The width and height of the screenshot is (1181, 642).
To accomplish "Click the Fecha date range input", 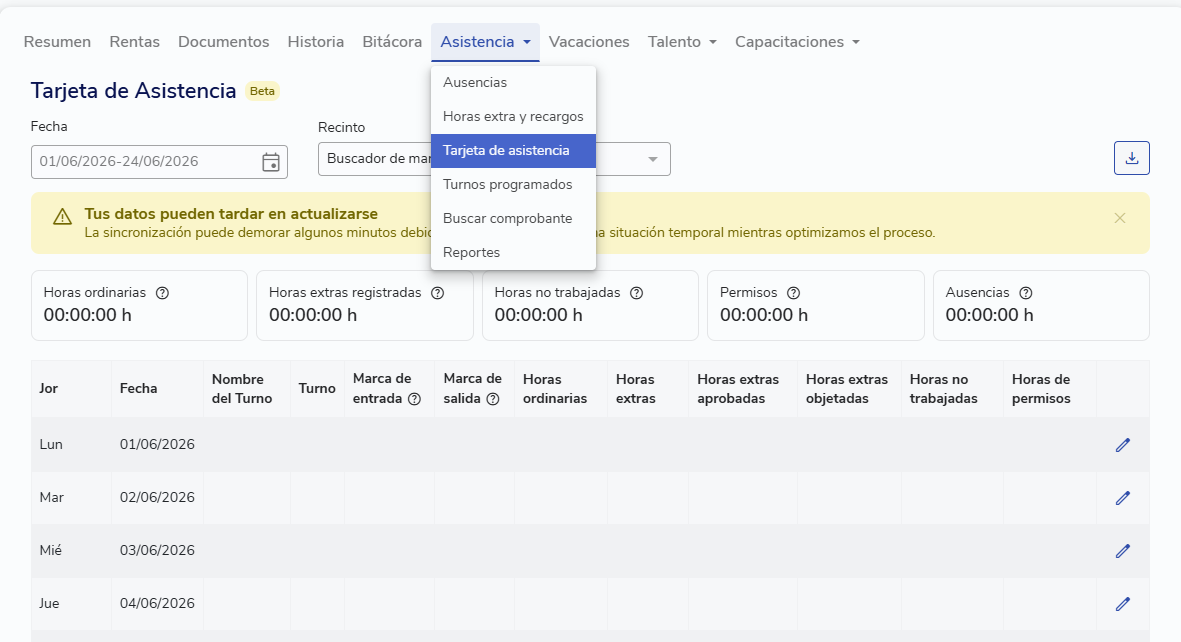I will [159, 162].
